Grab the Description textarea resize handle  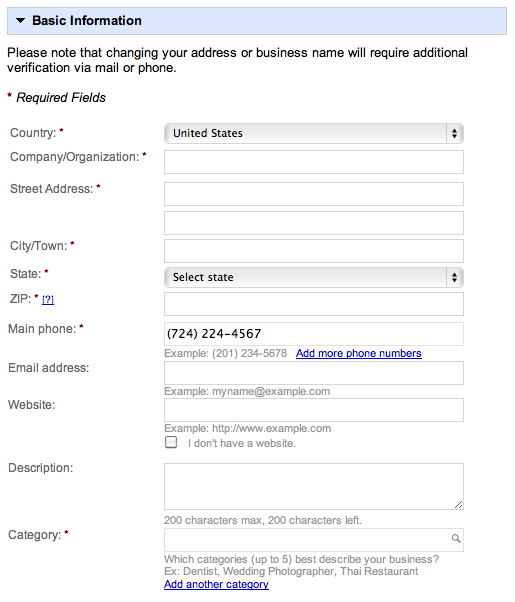pyautogui.click(x=459, y=505)
